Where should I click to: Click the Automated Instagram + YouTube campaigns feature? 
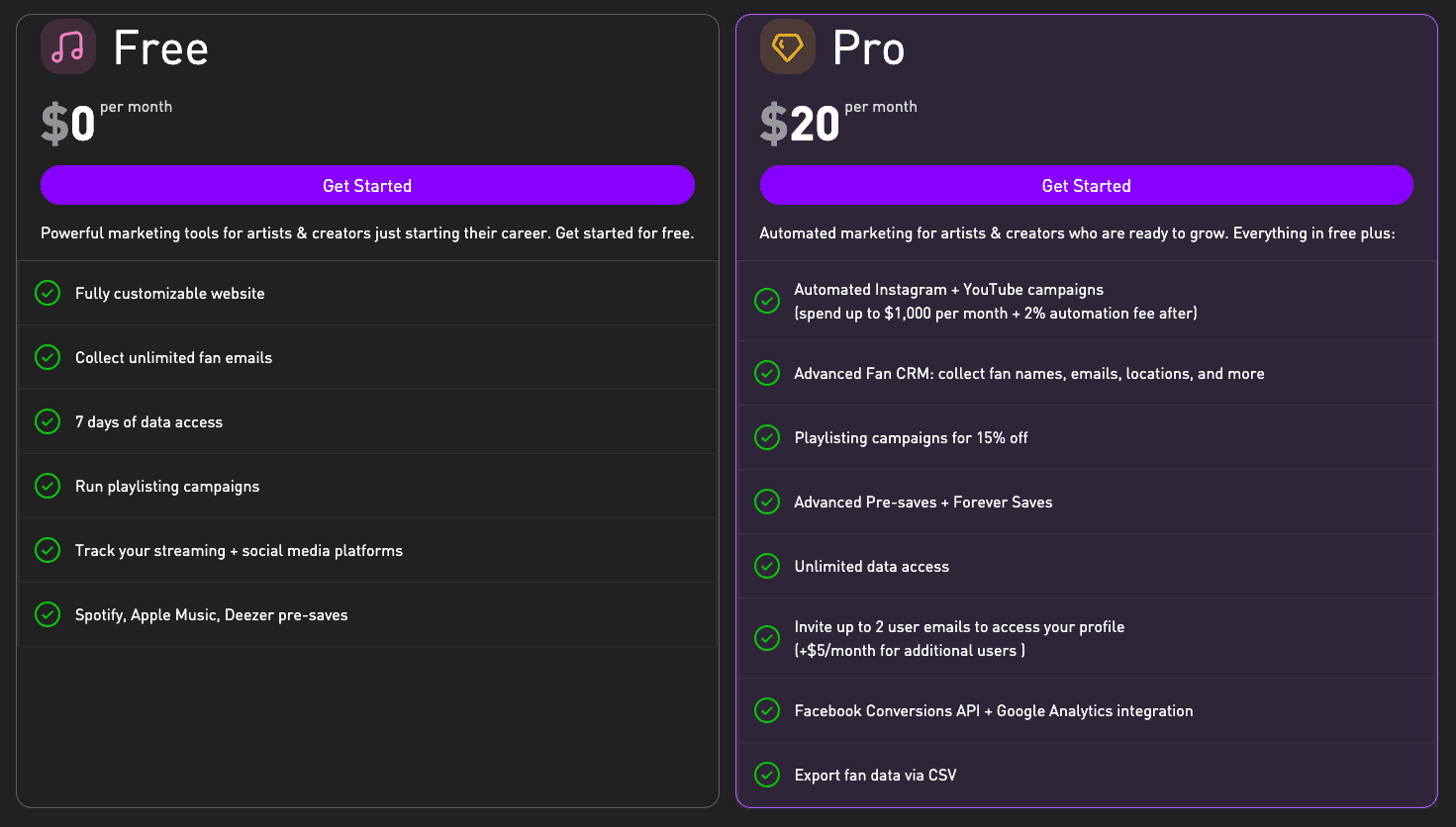point(949,289)
